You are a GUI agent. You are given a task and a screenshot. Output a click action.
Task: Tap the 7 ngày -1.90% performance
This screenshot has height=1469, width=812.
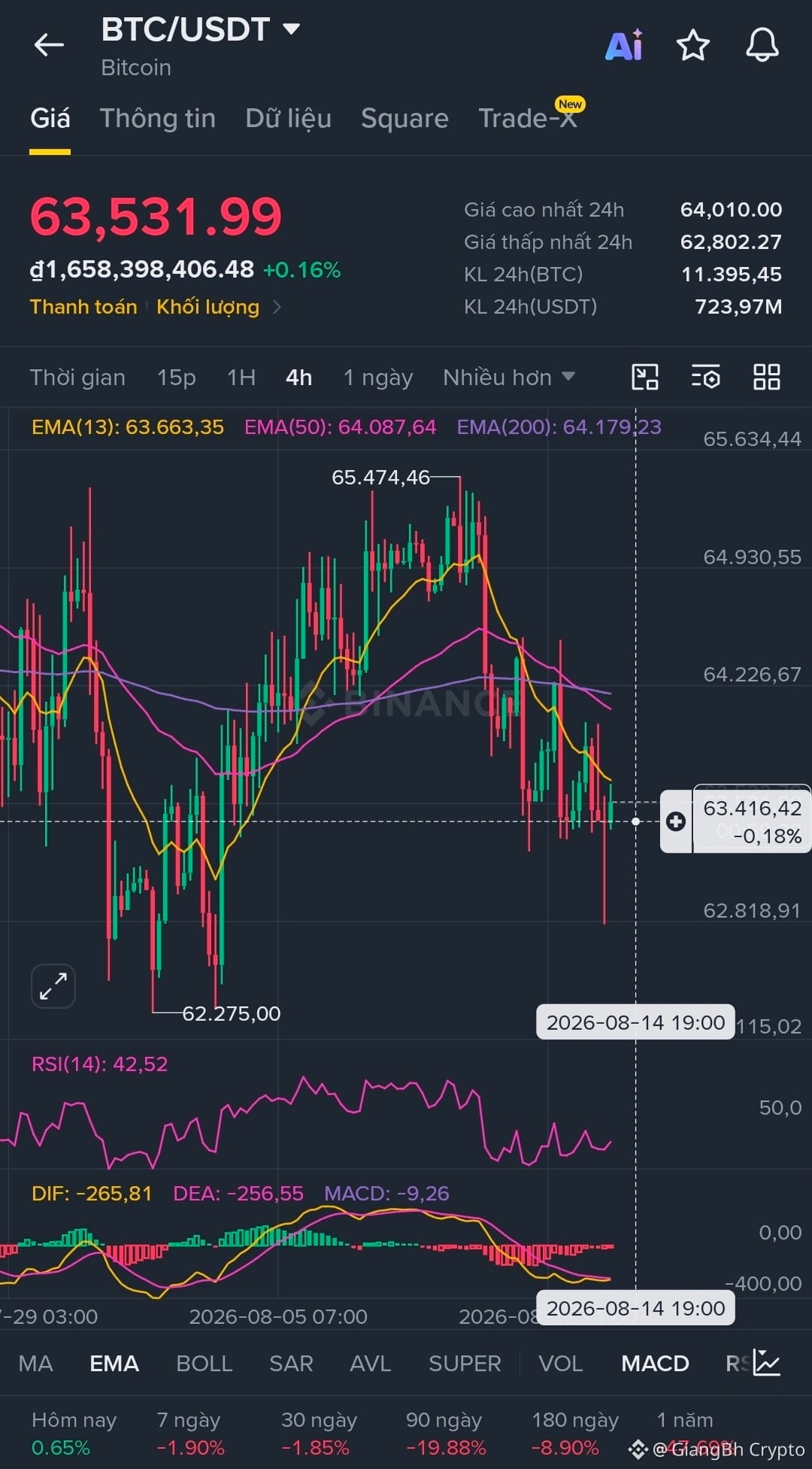pos(191,1434)
